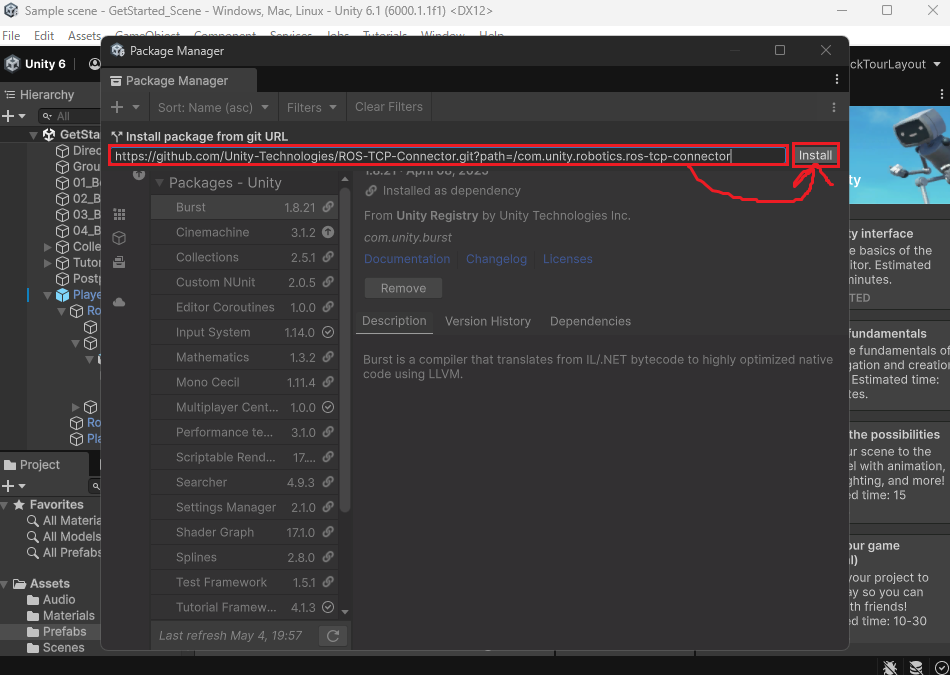950x675 pixels.
Task: Click the check circle on Tutorial Framework row
Action: coord(328,607)
